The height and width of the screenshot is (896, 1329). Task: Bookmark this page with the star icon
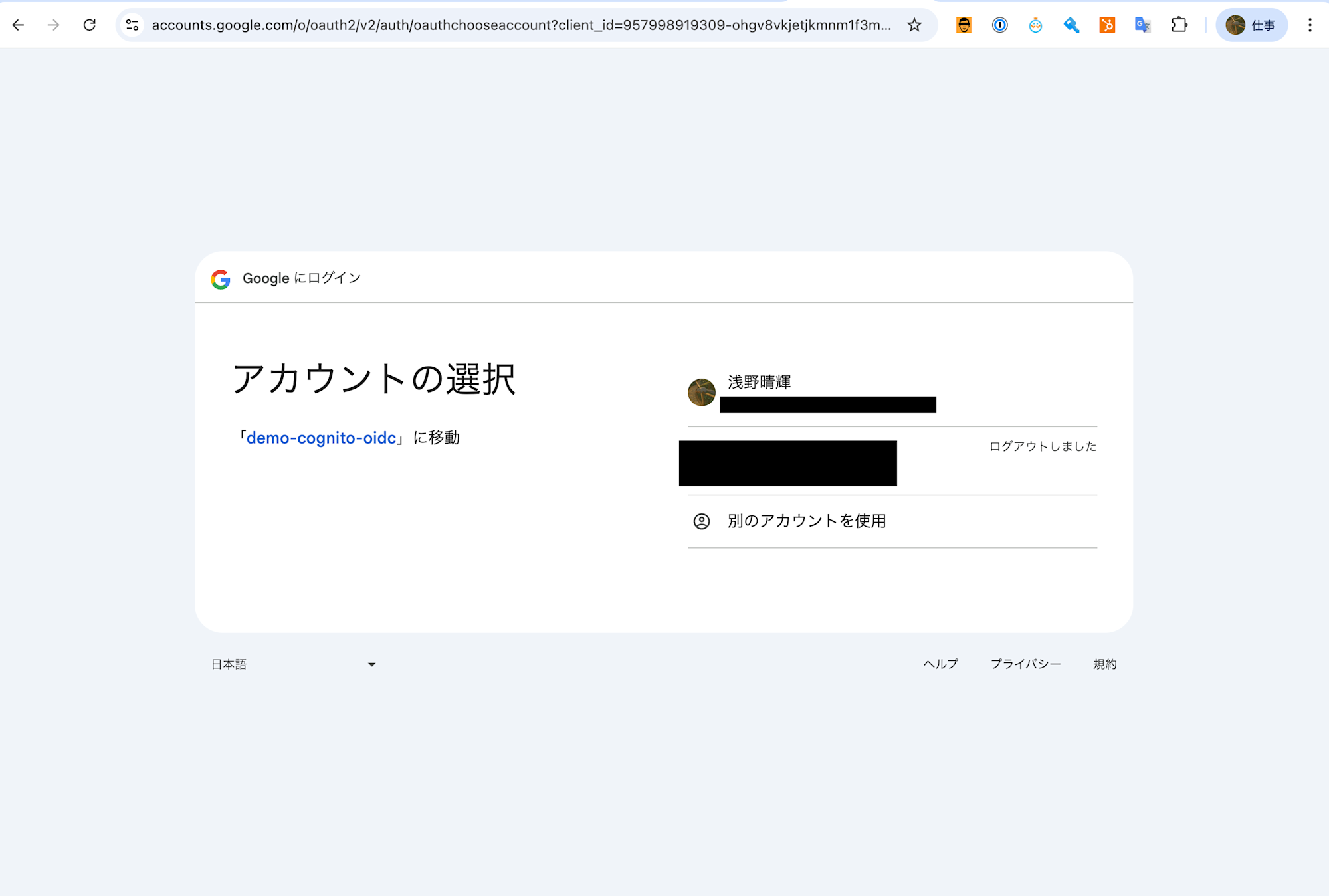(914, 25)
